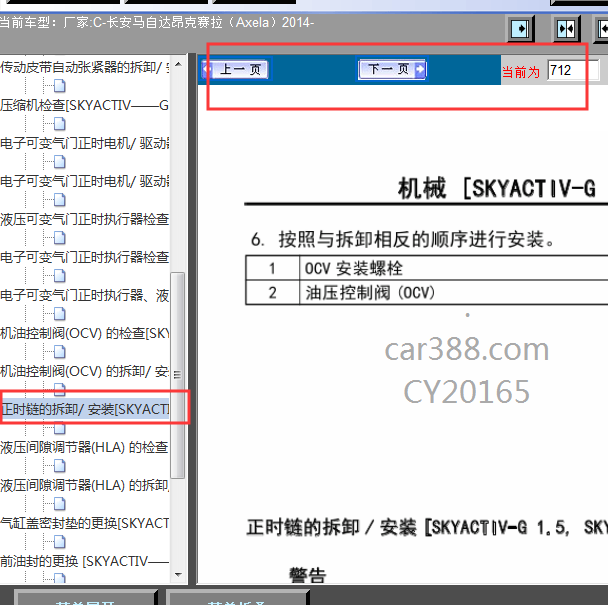
Task: Open page icon under 机油控制阀(OCV) 的检查
Action: pos(59,352)
